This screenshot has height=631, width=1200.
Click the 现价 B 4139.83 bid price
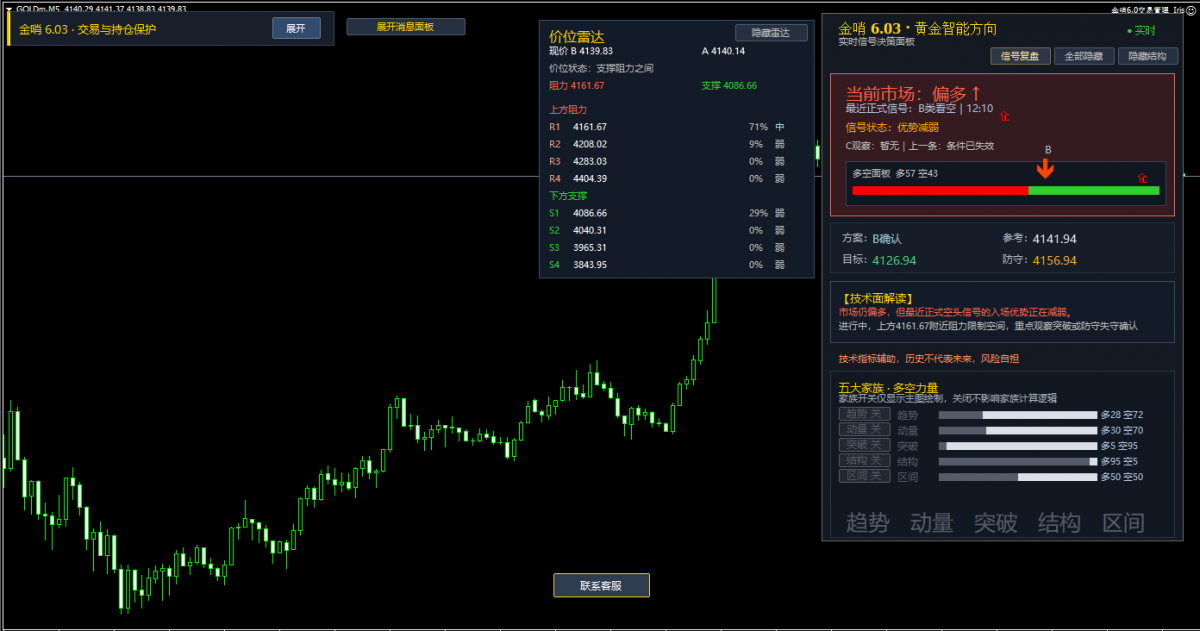pyautogui.click(x=581, y=51)
